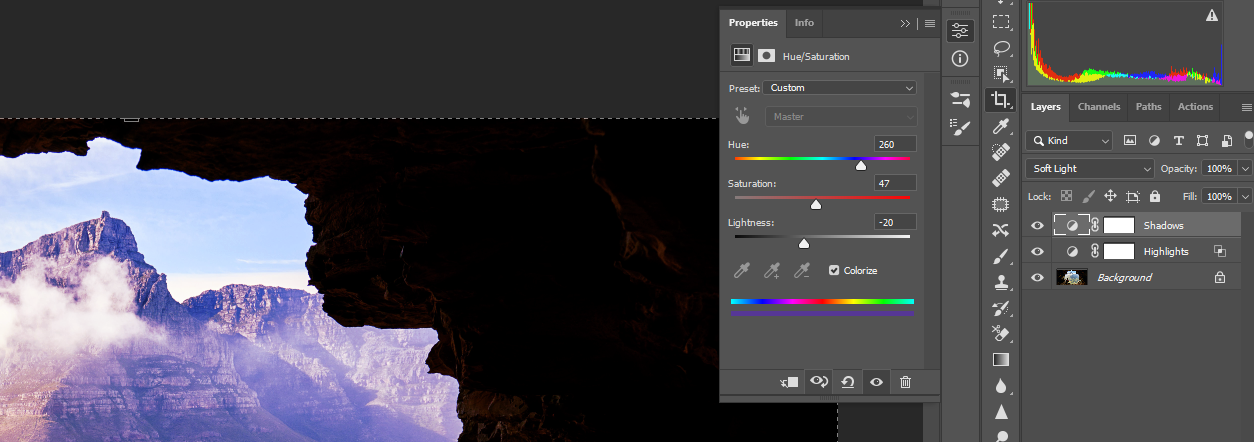Hide the Background layer
Viewport: 1254px width, 442px height.
pyautogui.click(x=1037, y=277)
